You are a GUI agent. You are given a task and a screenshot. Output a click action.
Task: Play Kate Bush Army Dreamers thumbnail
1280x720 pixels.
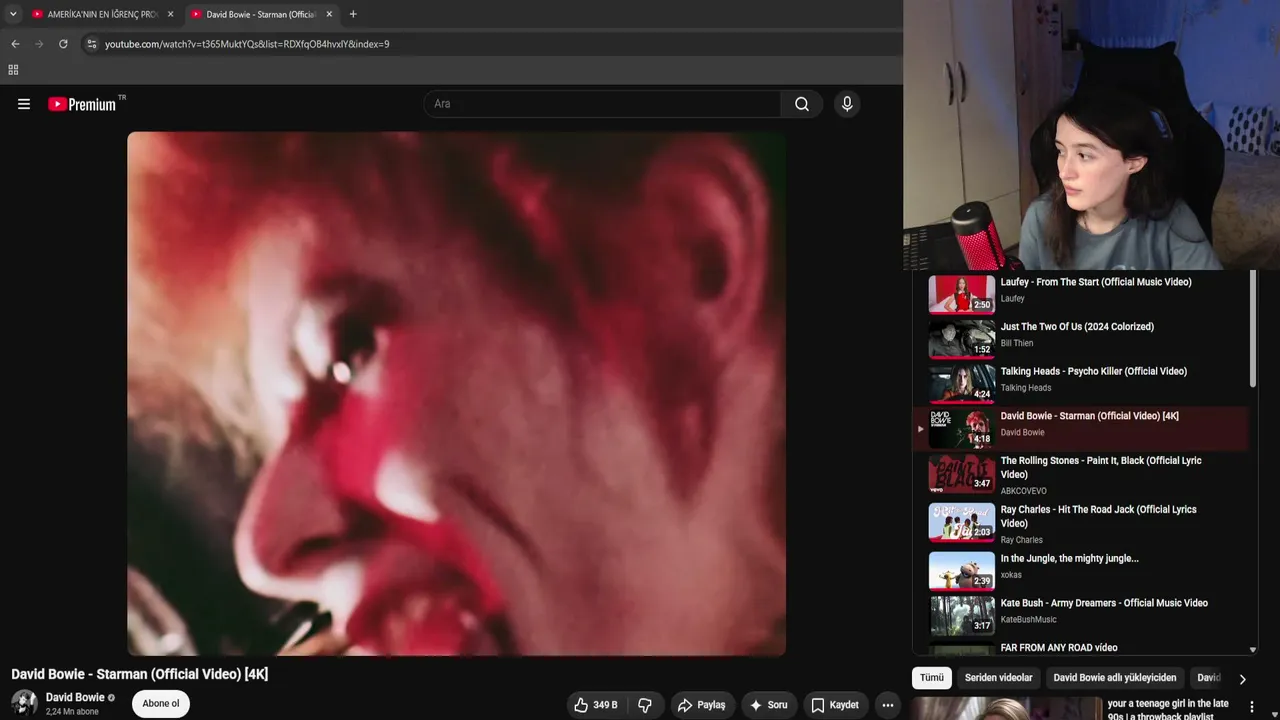coord(962,615)
